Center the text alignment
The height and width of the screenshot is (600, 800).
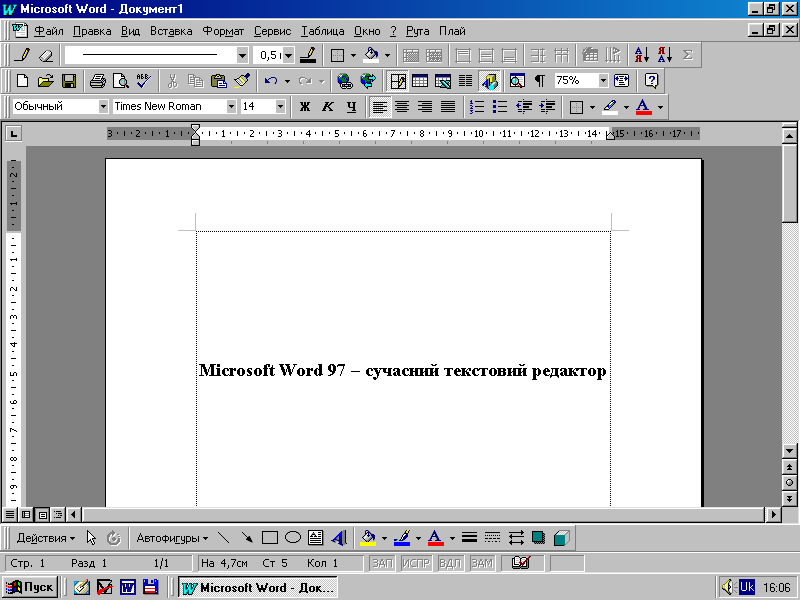(402, 107)
